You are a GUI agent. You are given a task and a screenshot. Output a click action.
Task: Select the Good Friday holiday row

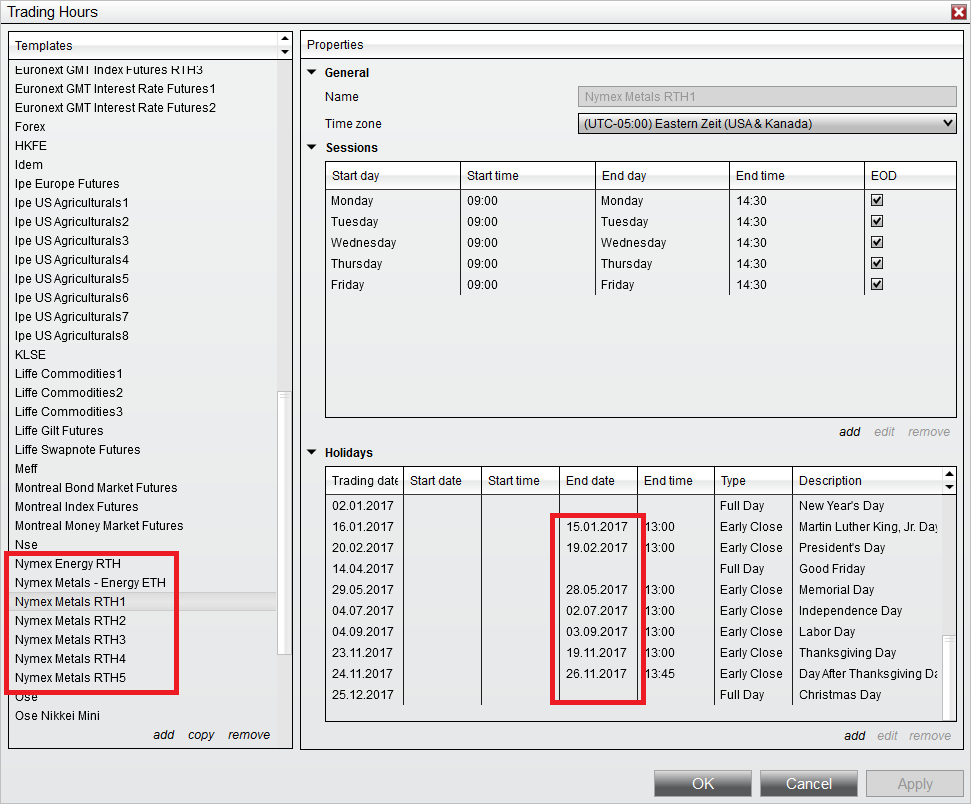[633, 569]
